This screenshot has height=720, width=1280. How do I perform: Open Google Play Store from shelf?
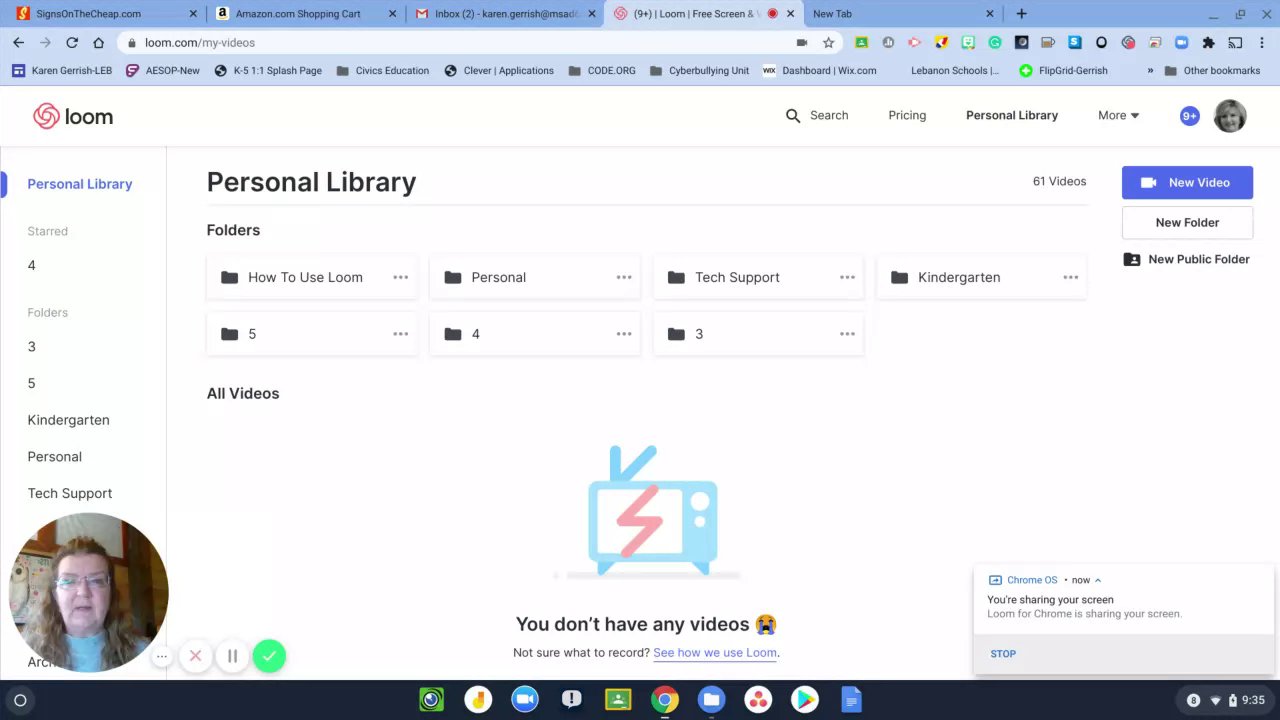click(x=804, y=700)
